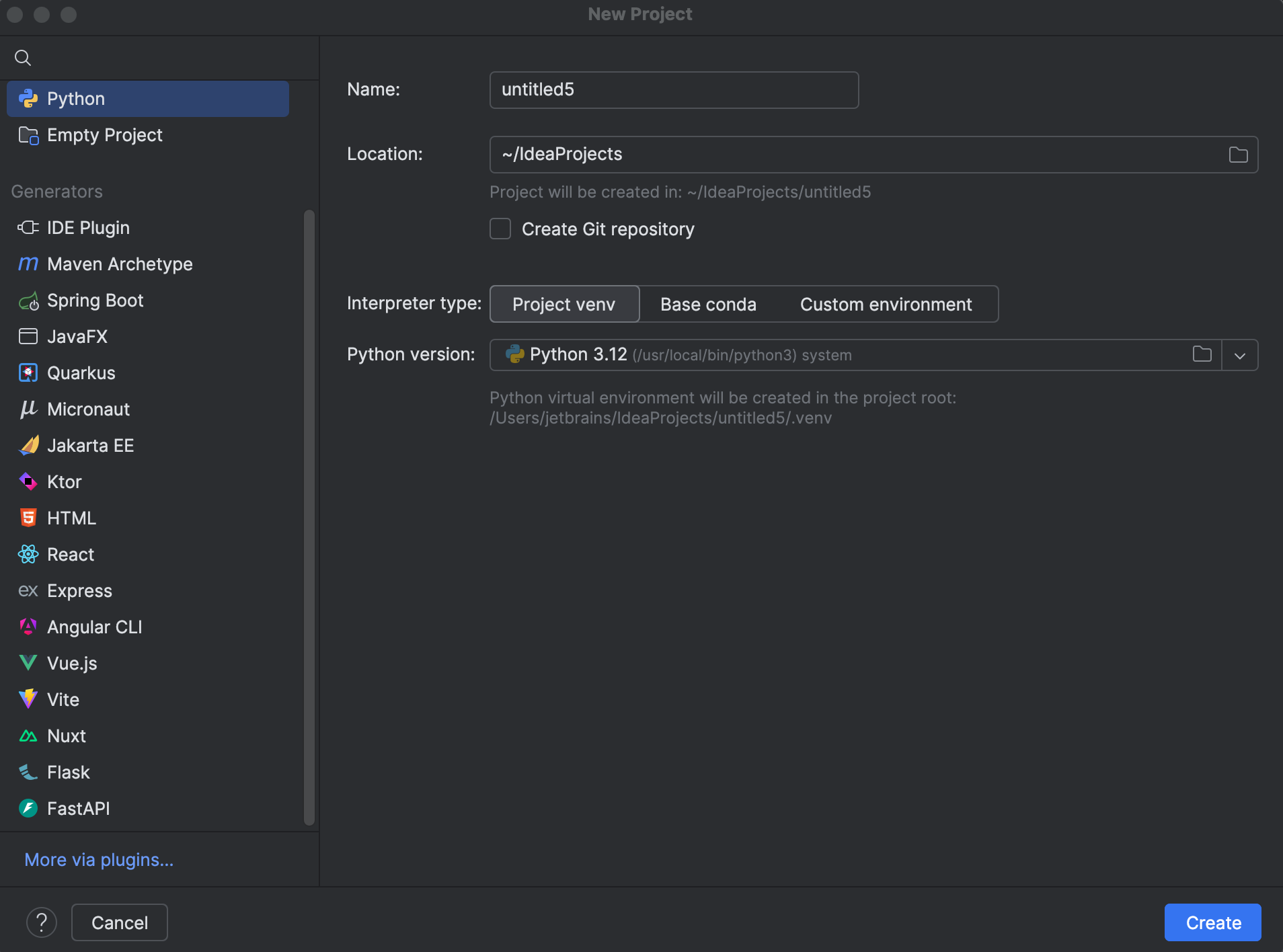Click the help question mark icon
Viewport: 1283px width, 952px height.
tap(42, 922)
